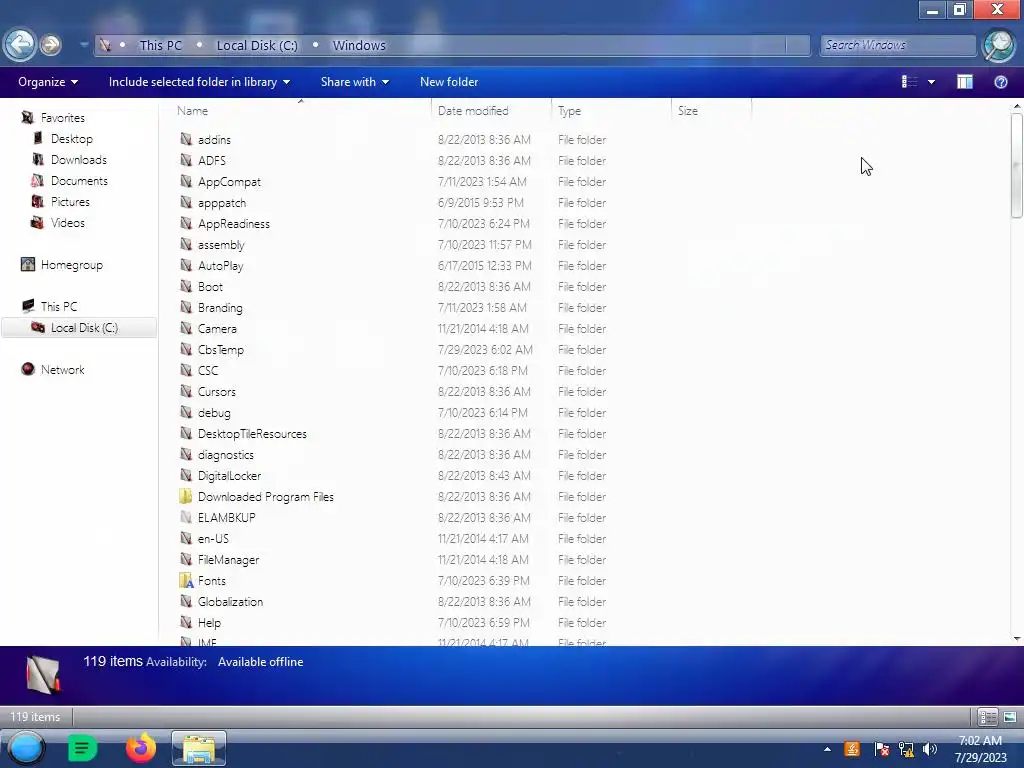Screen dimensions: 1024x768
Task: Select Network in the navigation pane
Action: (62, 370)
